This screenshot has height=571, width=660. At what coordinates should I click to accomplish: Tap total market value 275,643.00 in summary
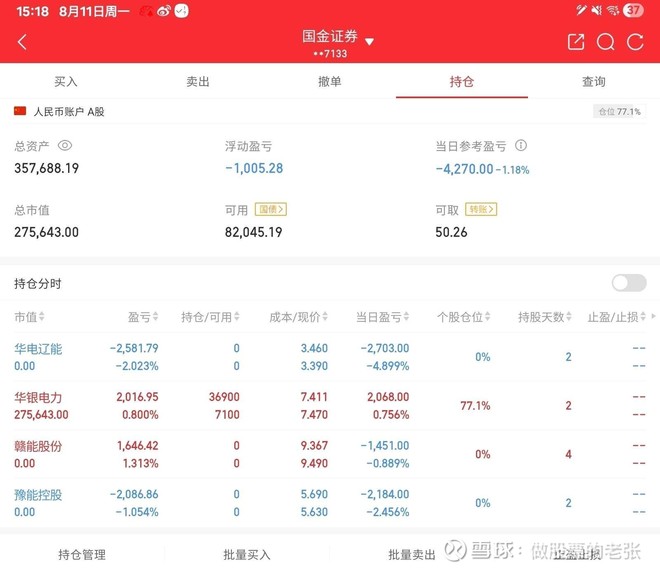click(x=47, y=232)
